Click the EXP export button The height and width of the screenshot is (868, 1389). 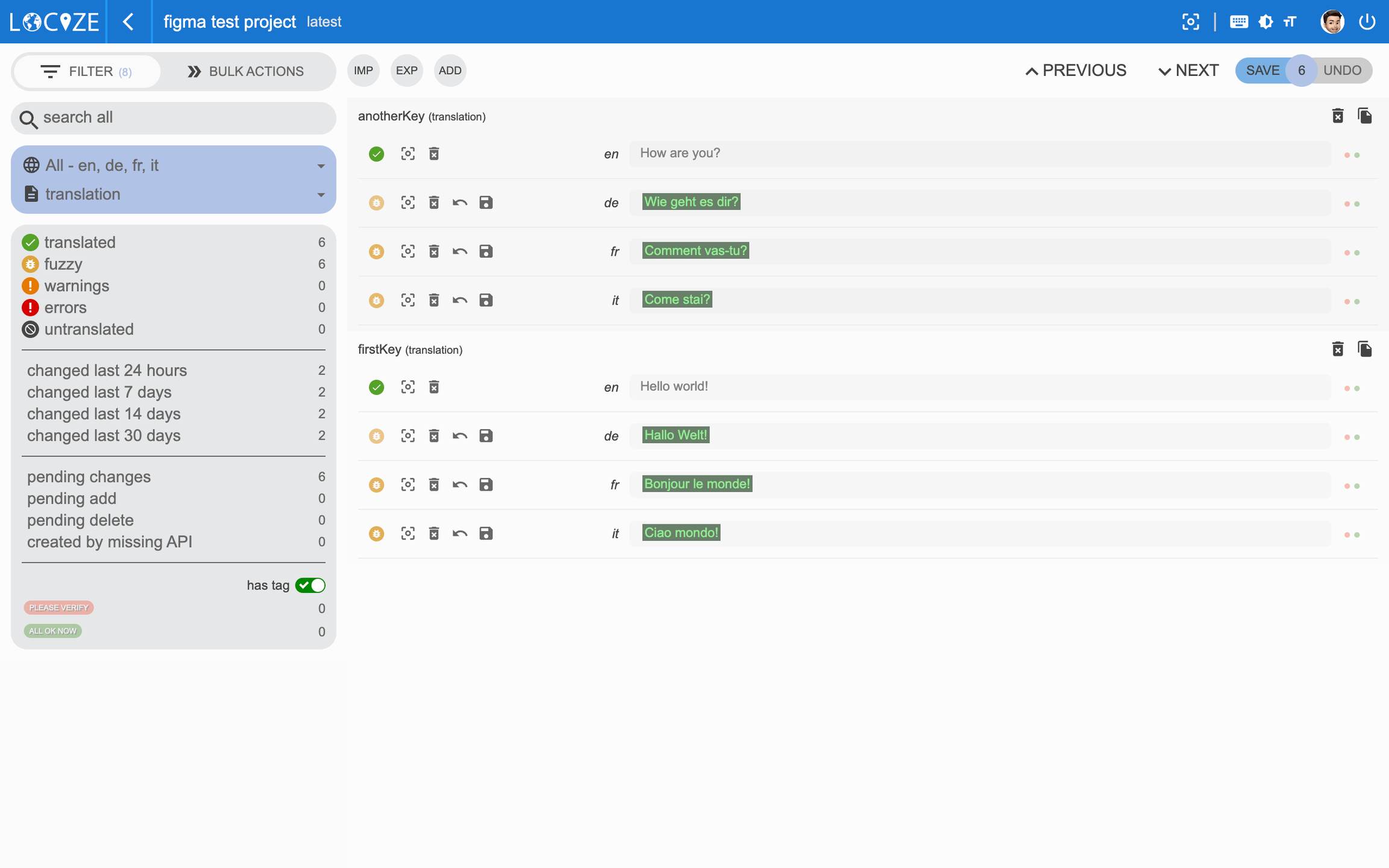406,71
